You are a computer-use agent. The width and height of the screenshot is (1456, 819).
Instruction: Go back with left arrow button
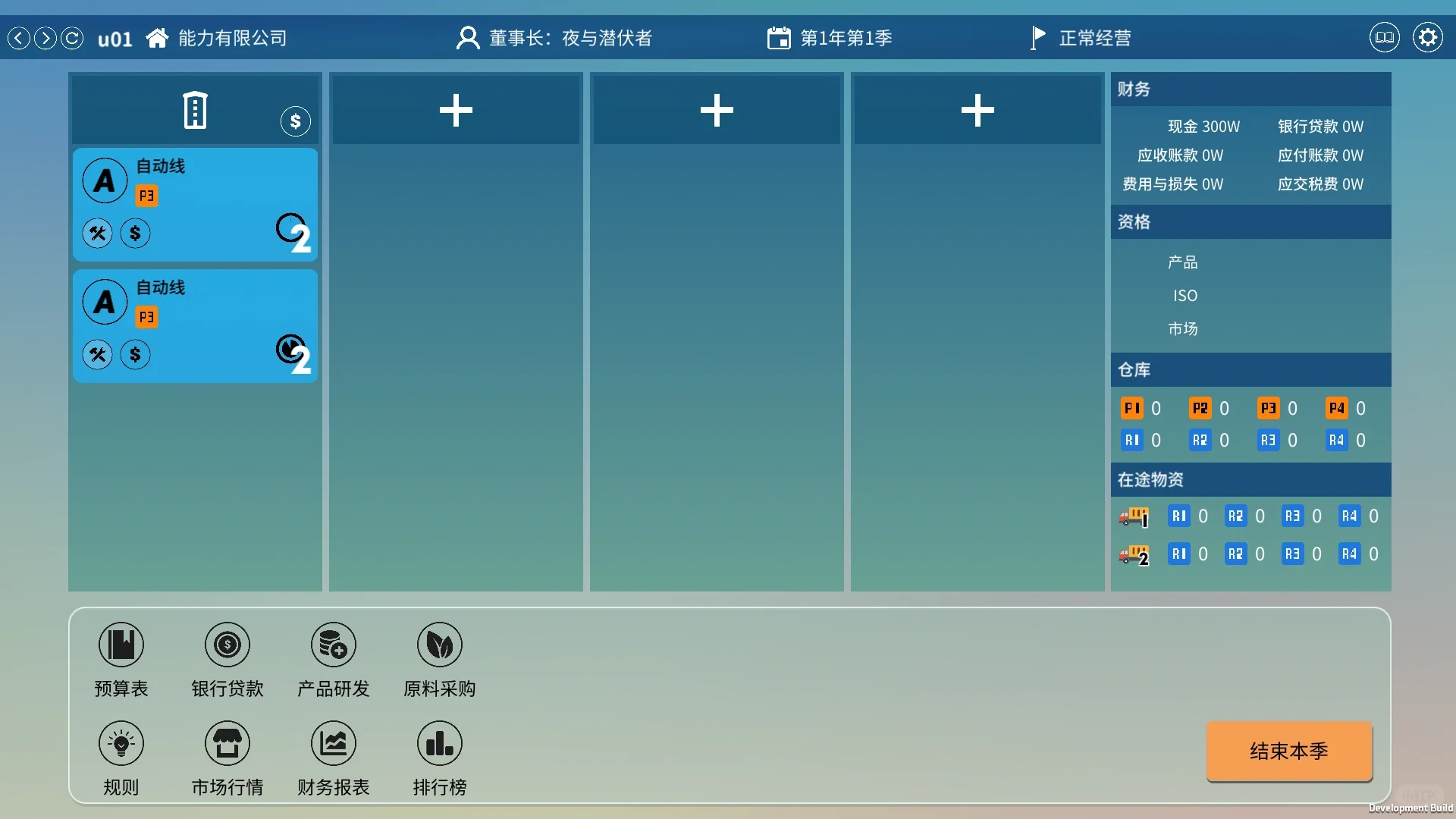coord(19,38)
